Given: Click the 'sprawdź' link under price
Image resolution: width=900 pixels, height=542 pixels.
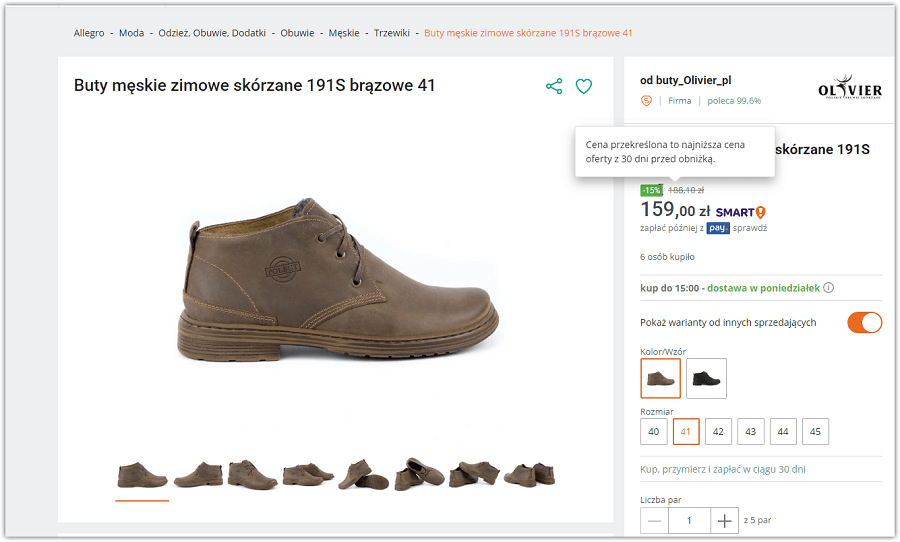Looking at the screenshot, I should pos(750,228).
